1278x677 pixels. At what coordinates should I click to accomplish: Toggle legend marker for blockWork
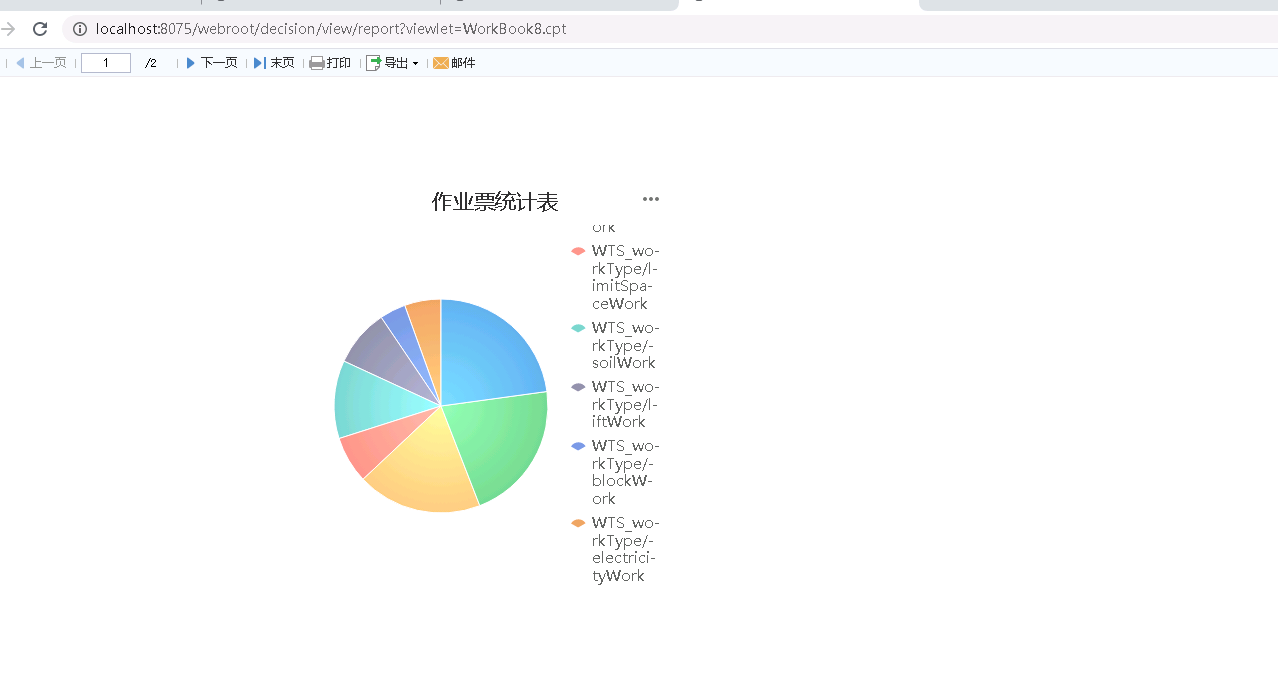[x=578, y=446]
